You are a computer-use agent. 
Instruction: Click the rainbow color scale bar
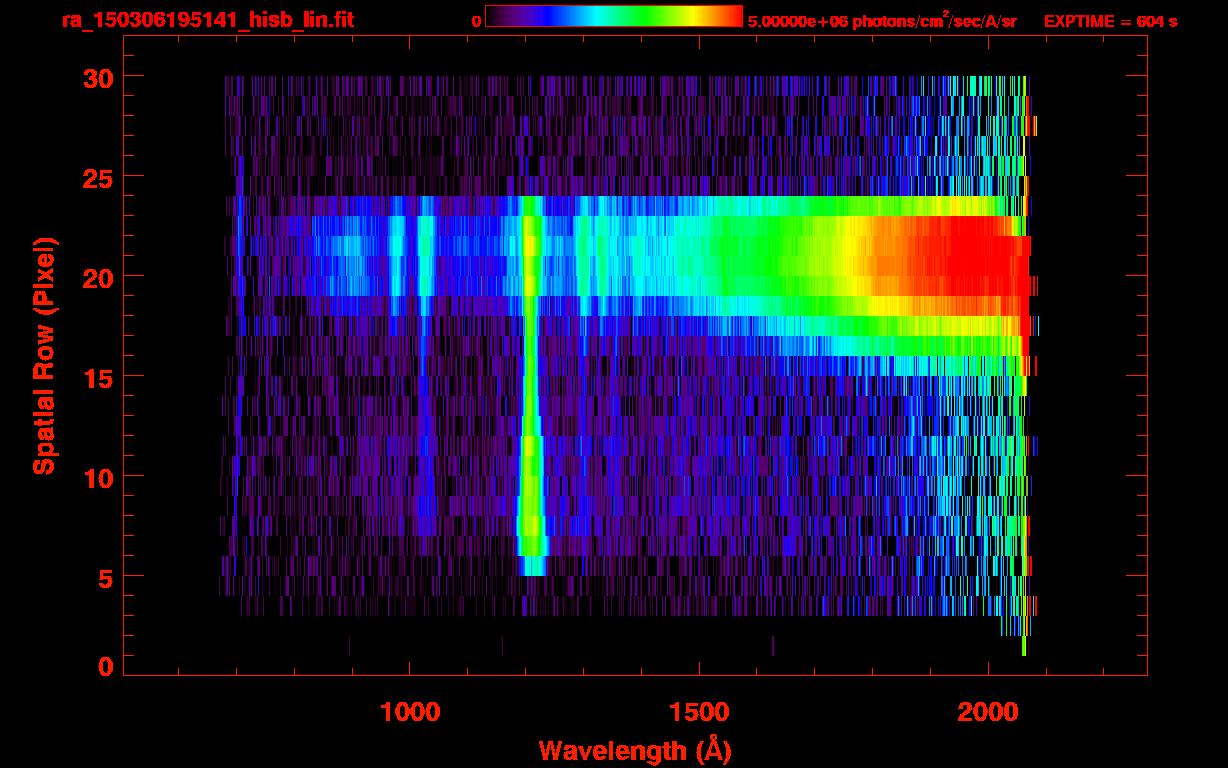click(614, 16)
